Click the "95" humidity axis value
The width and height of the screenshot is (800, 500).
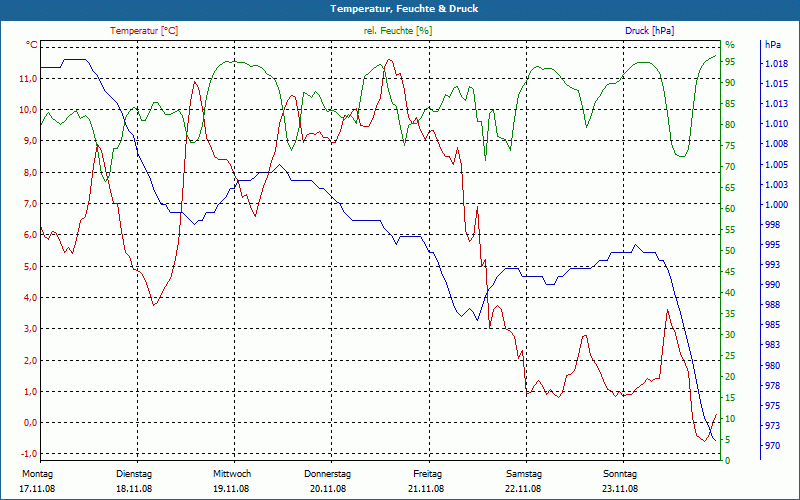[x=730, y=62]
